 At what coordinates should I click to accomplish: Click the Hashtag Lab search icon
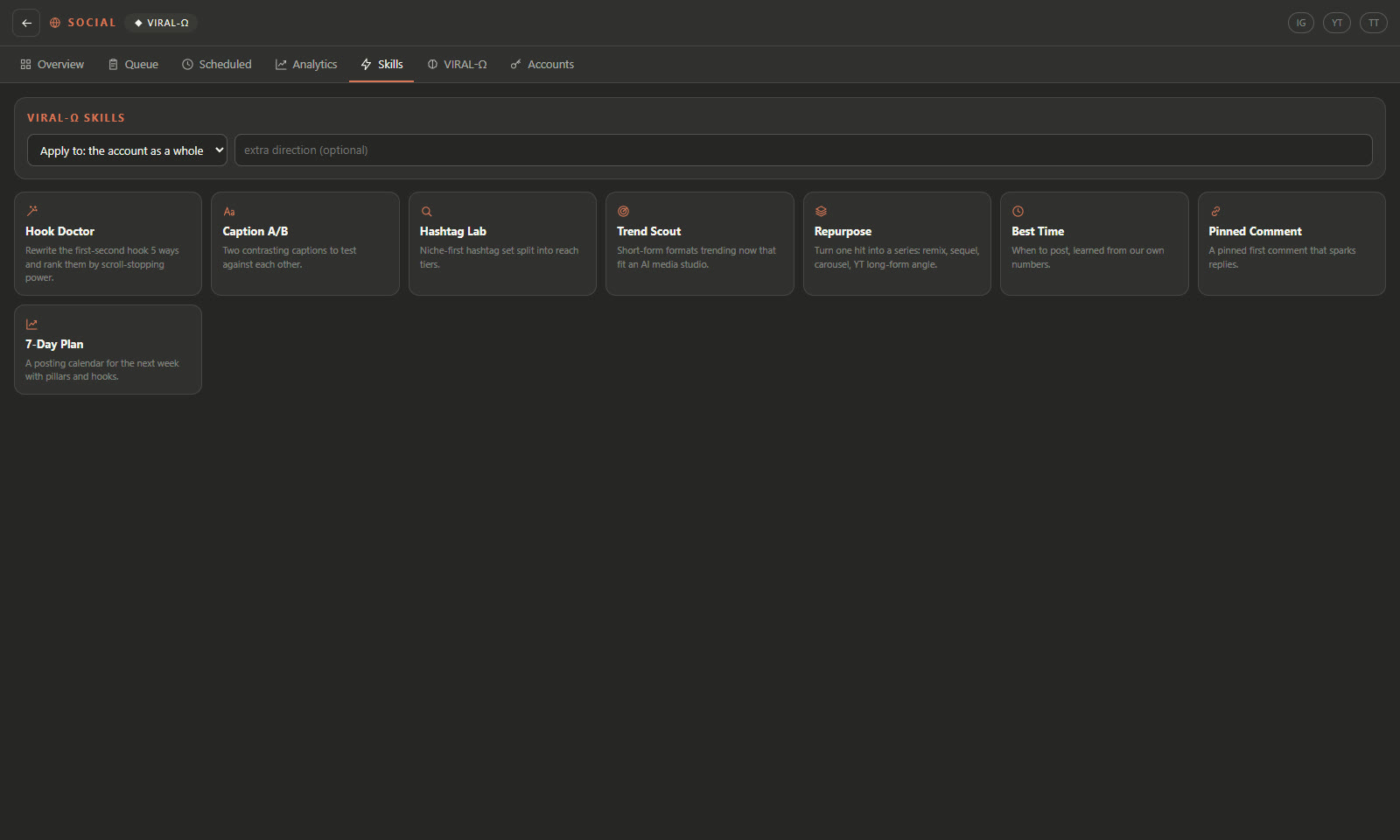426,211
